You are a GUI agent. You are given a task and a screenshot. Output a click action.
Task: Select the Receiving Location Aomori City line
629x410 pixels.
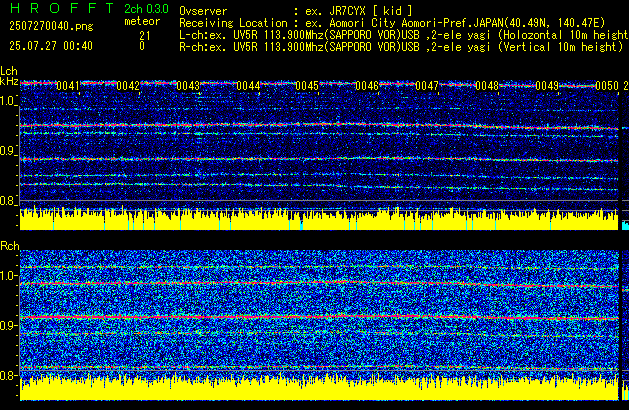coord(392,23)
